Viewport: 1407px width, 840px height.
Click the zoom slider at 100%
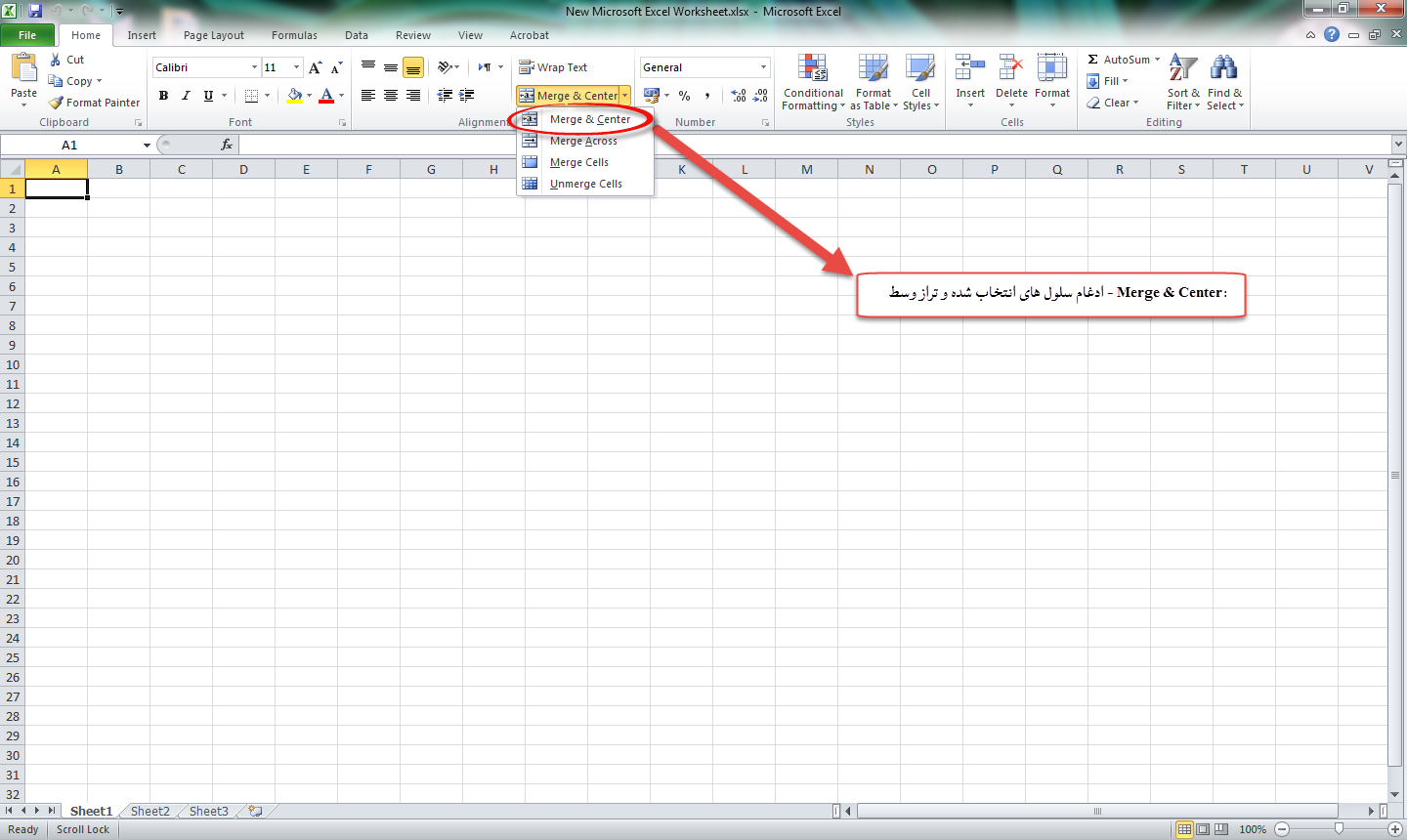pyautogui.click(x=1339, y=829)
